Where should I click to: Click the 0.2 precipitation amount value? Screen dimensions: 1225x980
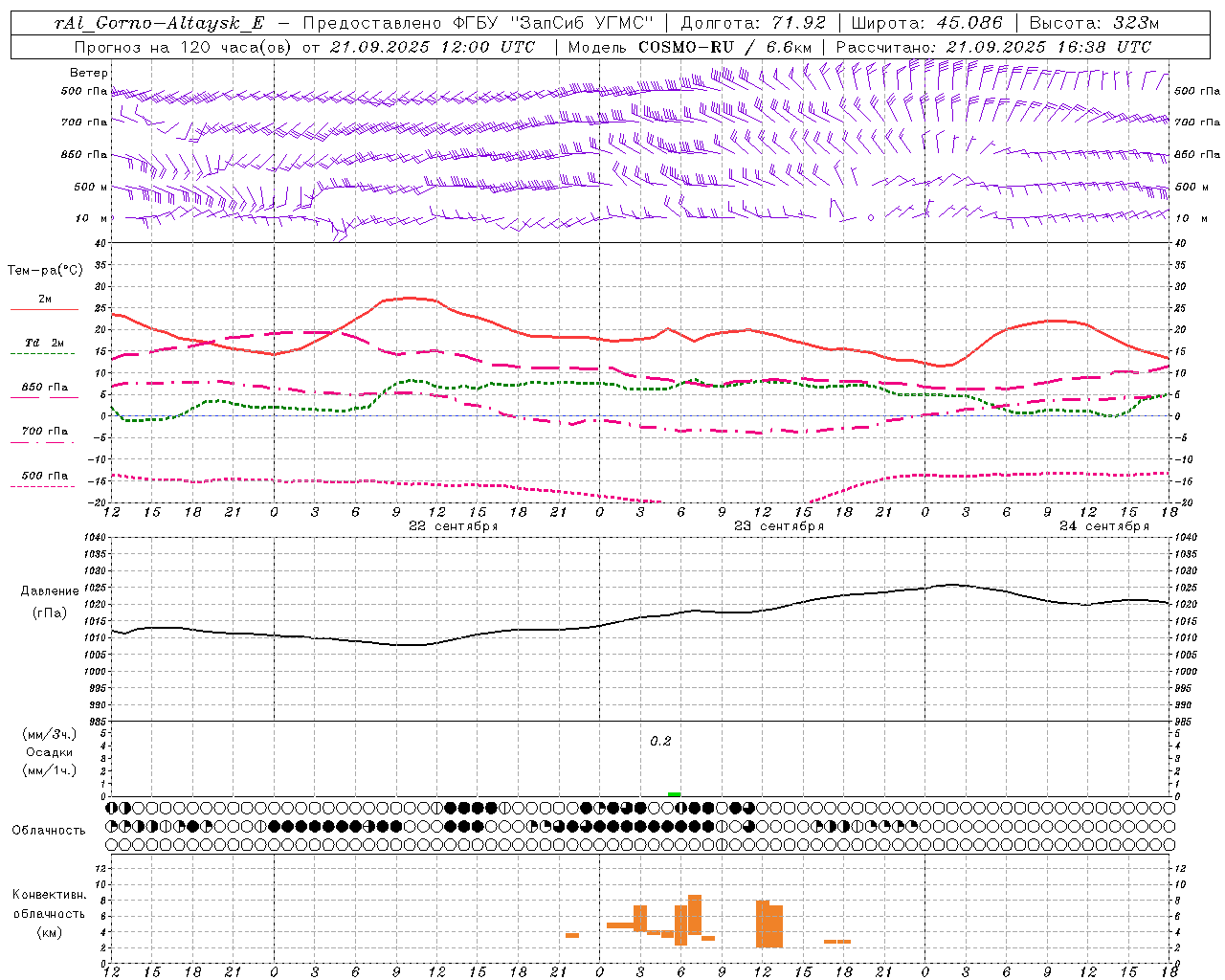point(660,742)
